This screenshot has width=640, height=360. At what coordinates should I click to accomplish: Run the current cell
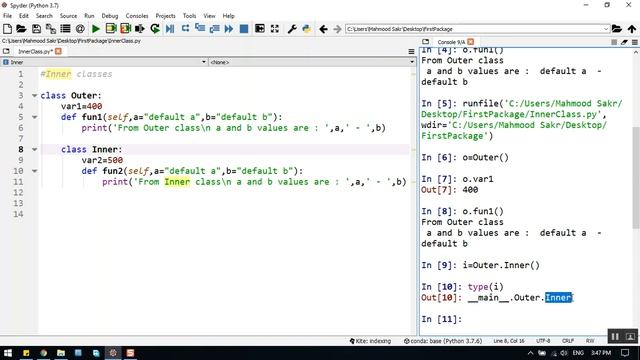coord(111,29)
